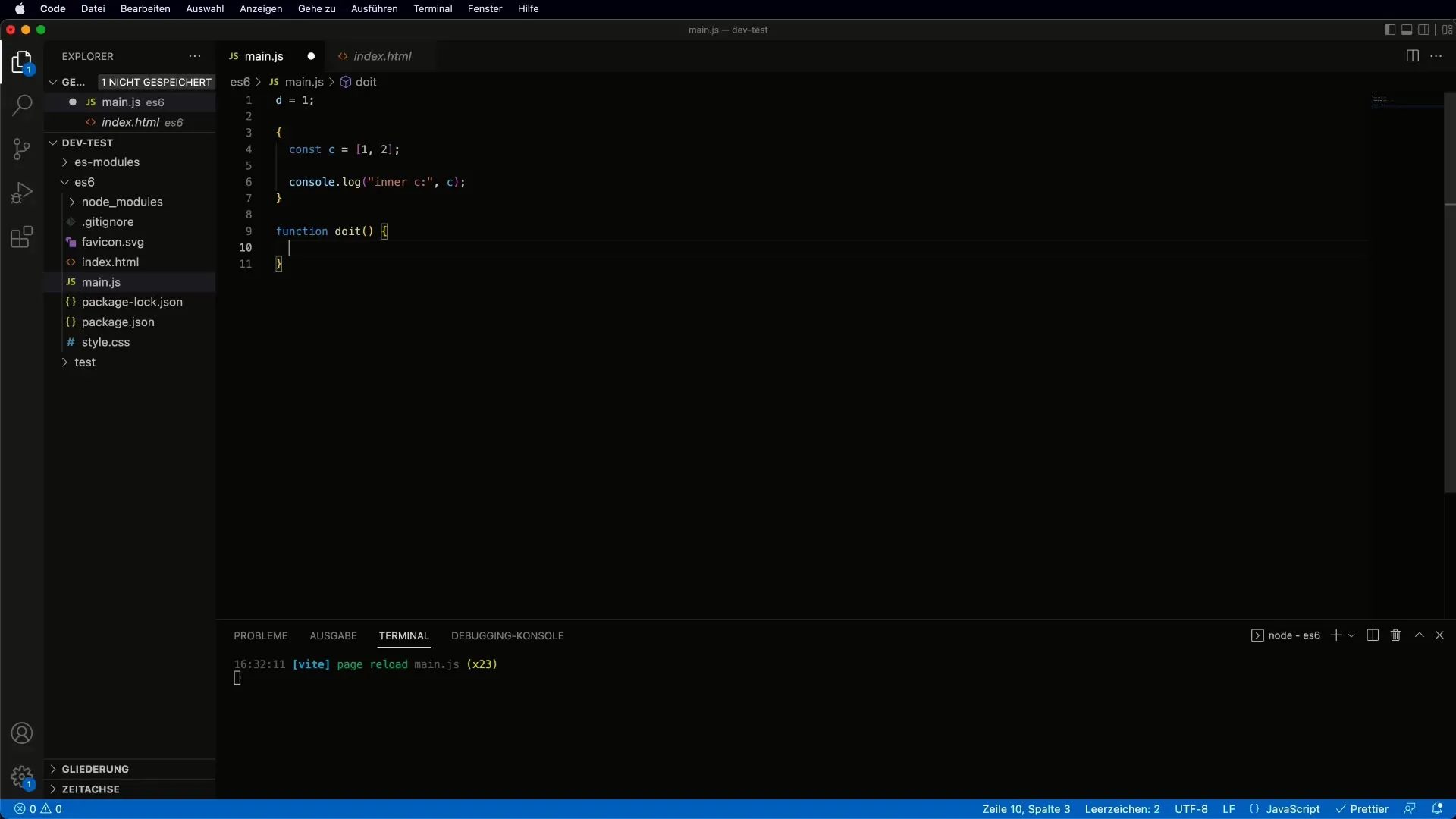Open notifications bell in status bar
Viewport: 1456px width, 819px height.
pos(1436,809)
